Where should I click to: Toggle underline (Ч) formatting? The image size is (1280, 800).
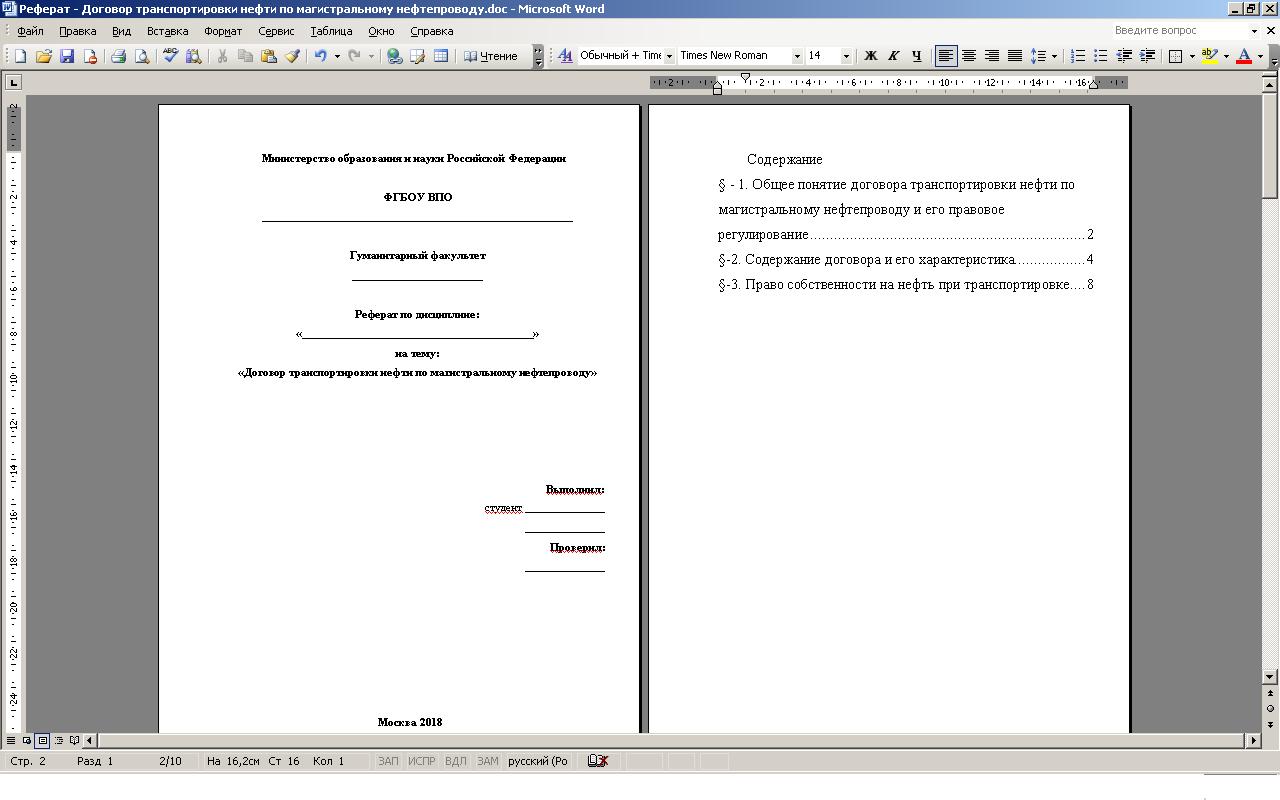tap(916, 56)
